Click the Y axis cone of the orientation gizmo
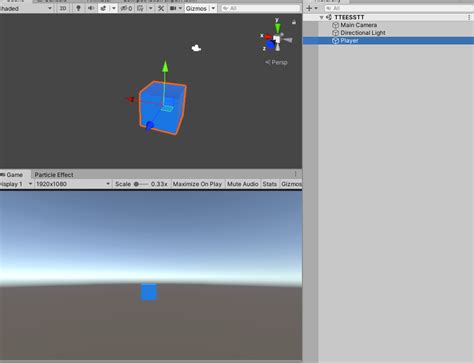 [277, 27]
